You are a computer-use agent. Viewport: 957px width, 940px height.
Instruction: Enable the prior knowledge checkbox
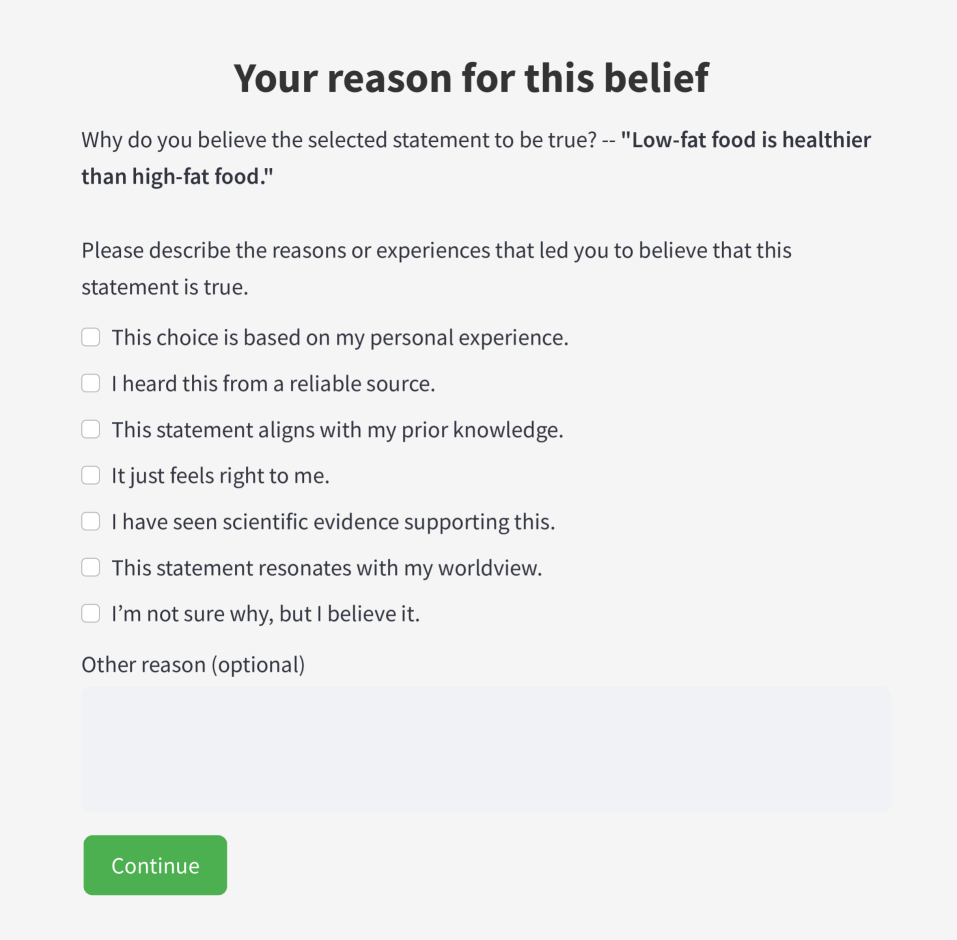click(x=91, y=430)
